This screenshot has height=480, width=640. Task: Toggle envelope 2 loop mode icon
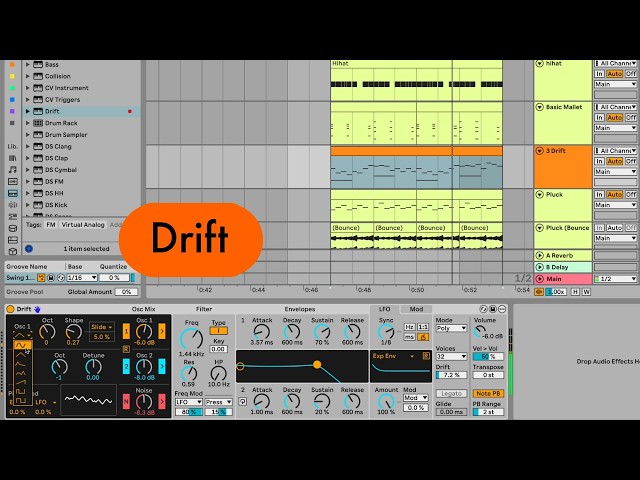click(x=242, y=402)
